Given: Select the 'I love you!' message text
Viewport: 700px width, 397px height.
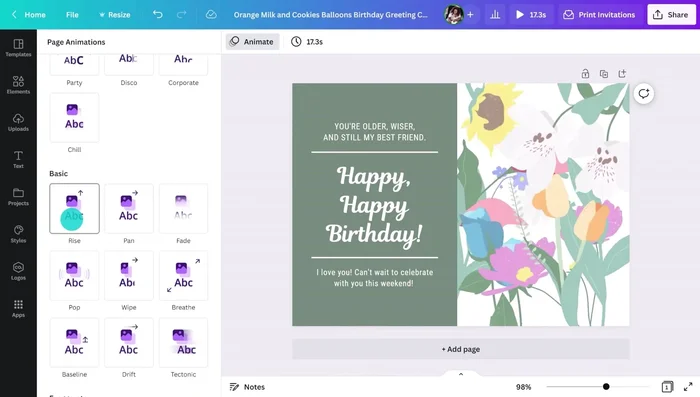Looking at the screenshot, I should (x=375, y=277).
